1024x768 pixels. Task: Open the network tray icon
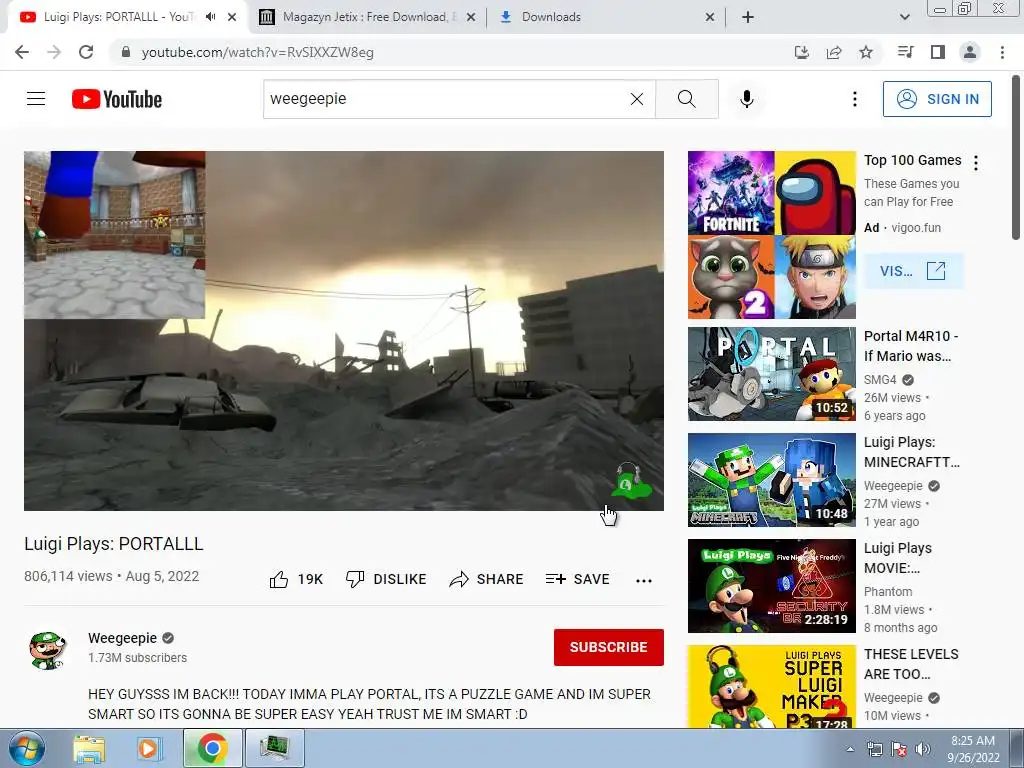pyautogui.click(x=874, y=749)
